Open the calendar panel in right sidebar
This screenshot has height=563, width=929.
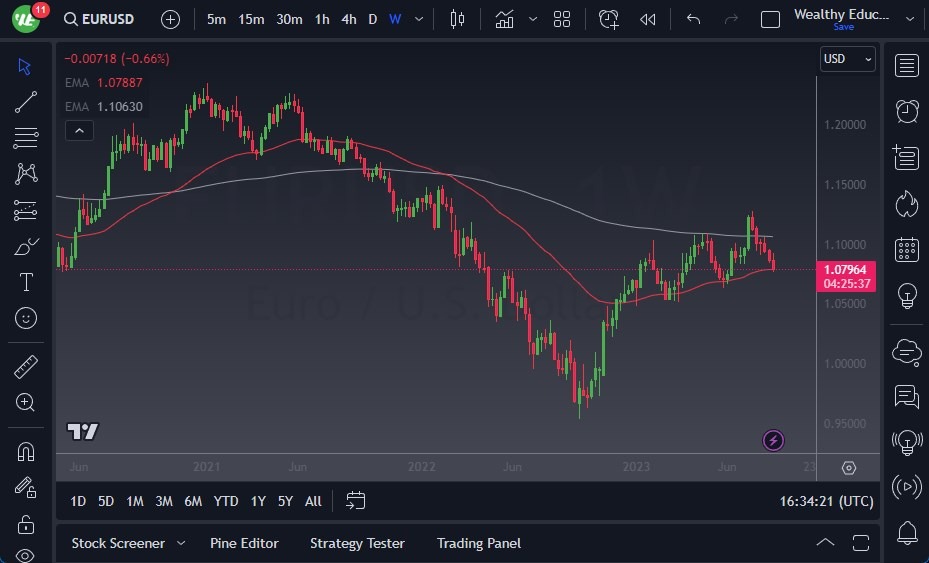click(x=907, y=249)
